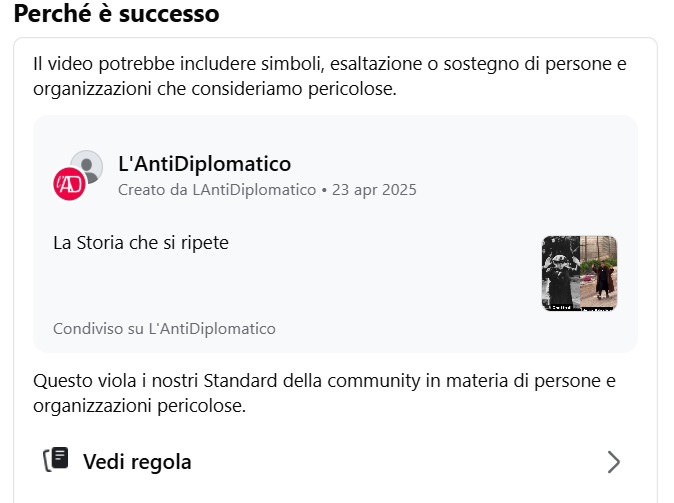Screen dimensions: 674x503
Task: Click the Perché è successo heading
Action: pos(116,14)
